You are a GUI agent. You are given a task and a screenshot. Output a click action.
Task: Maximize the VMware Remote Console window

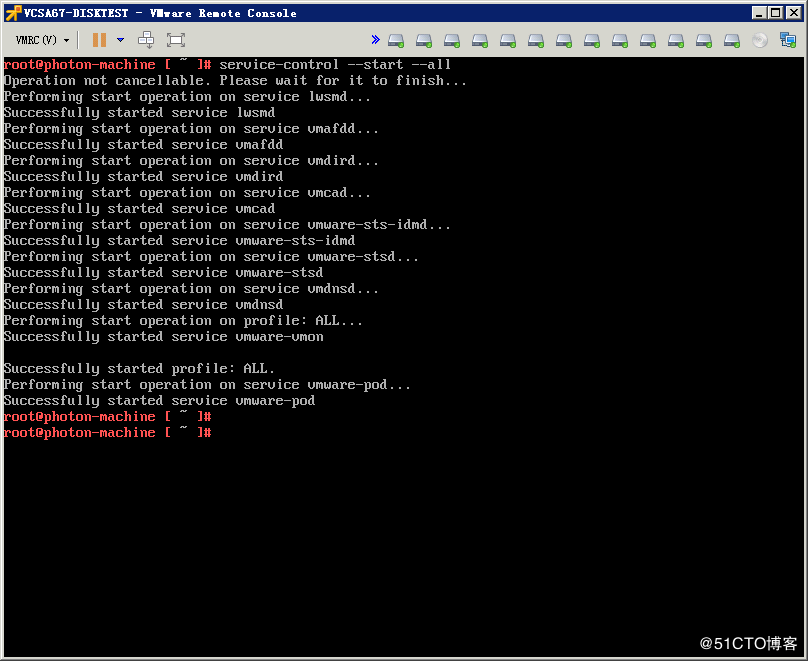[775, 13]
